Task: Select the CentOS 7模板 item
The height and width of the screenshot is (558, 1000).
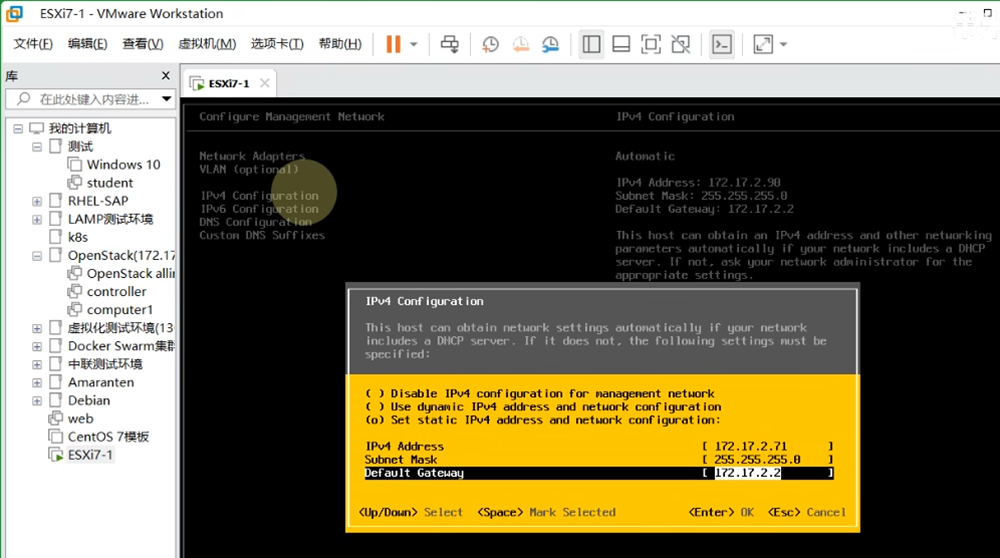Action: coord(99,437)
